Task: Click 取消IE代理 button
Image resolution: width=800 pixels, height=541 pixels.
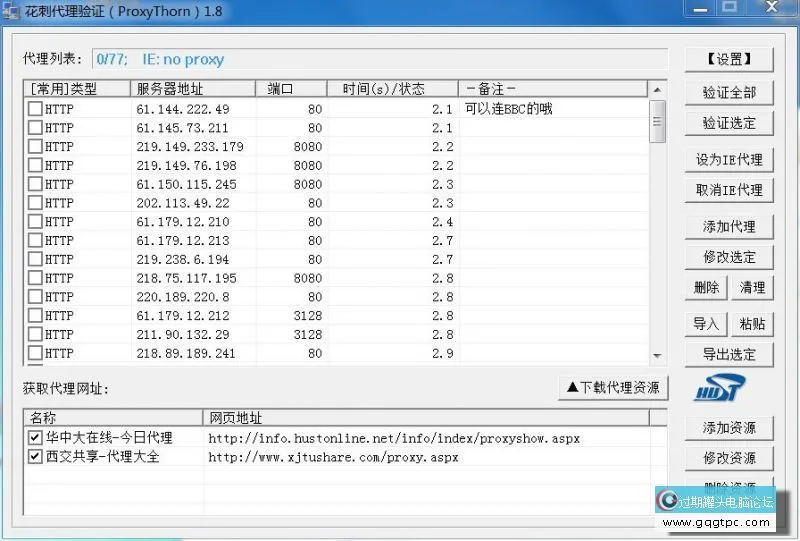Action: [x=729, y=190]
